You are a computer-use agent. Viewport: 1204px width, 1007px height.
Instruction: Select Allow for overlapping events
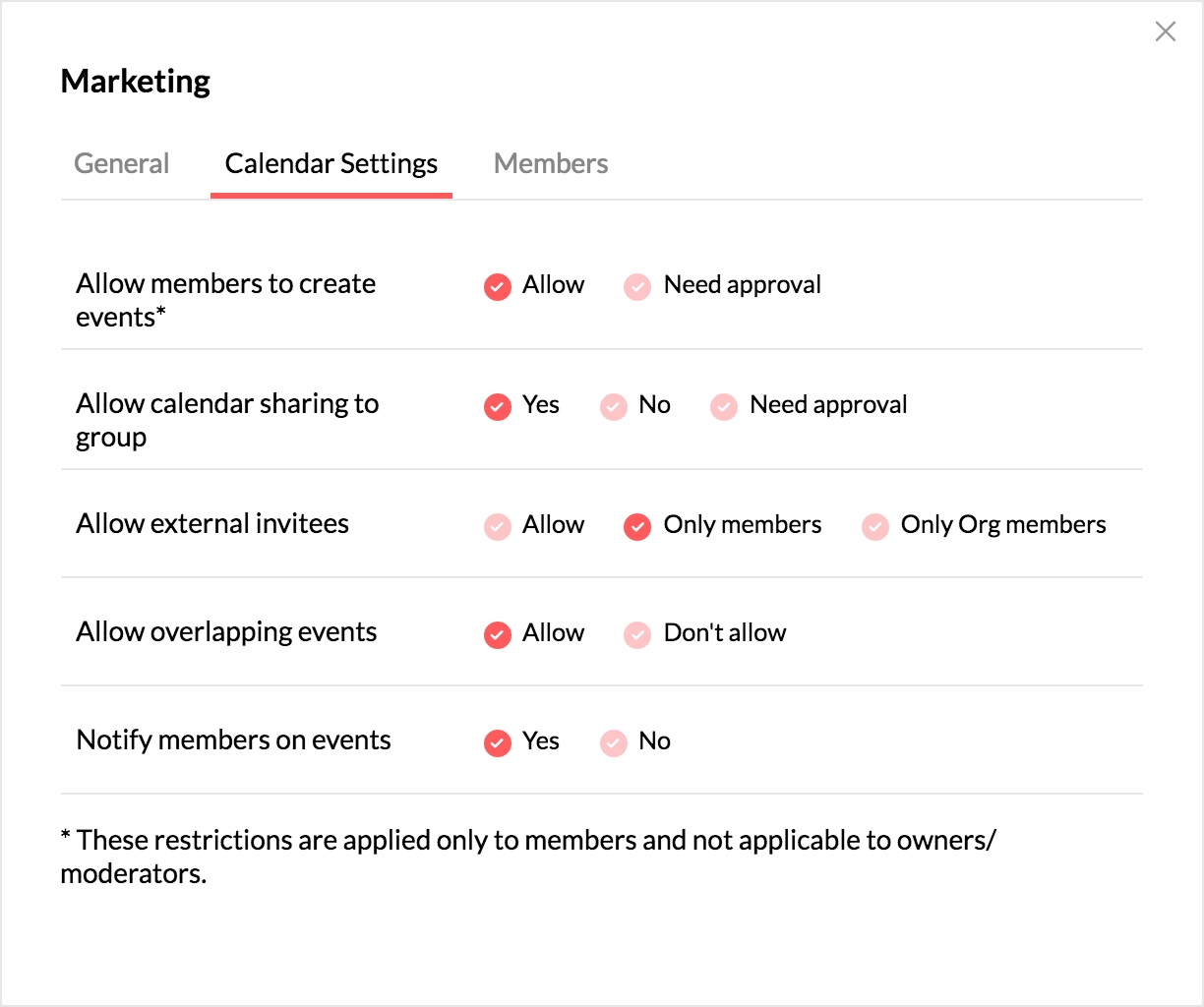pos(498,635)
